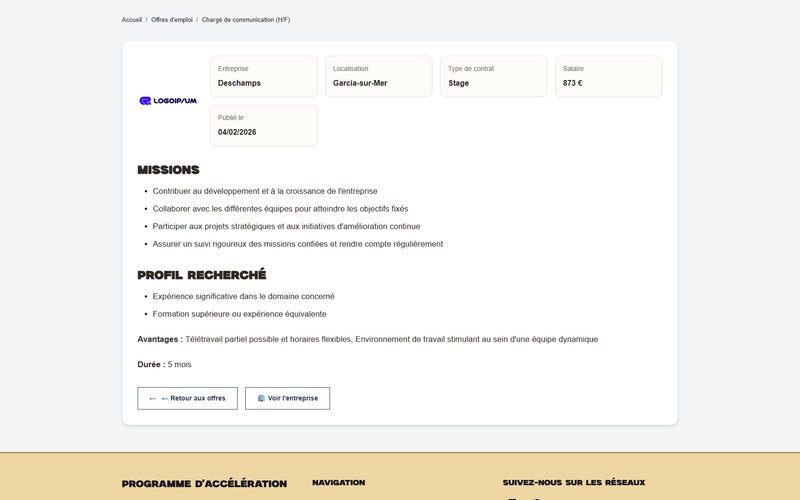Image resolution: width=800 pixels, height=500 pixels.
Task: Select mission 'Contribuer au développement et à la croissance'
Action: coord(265,191)
